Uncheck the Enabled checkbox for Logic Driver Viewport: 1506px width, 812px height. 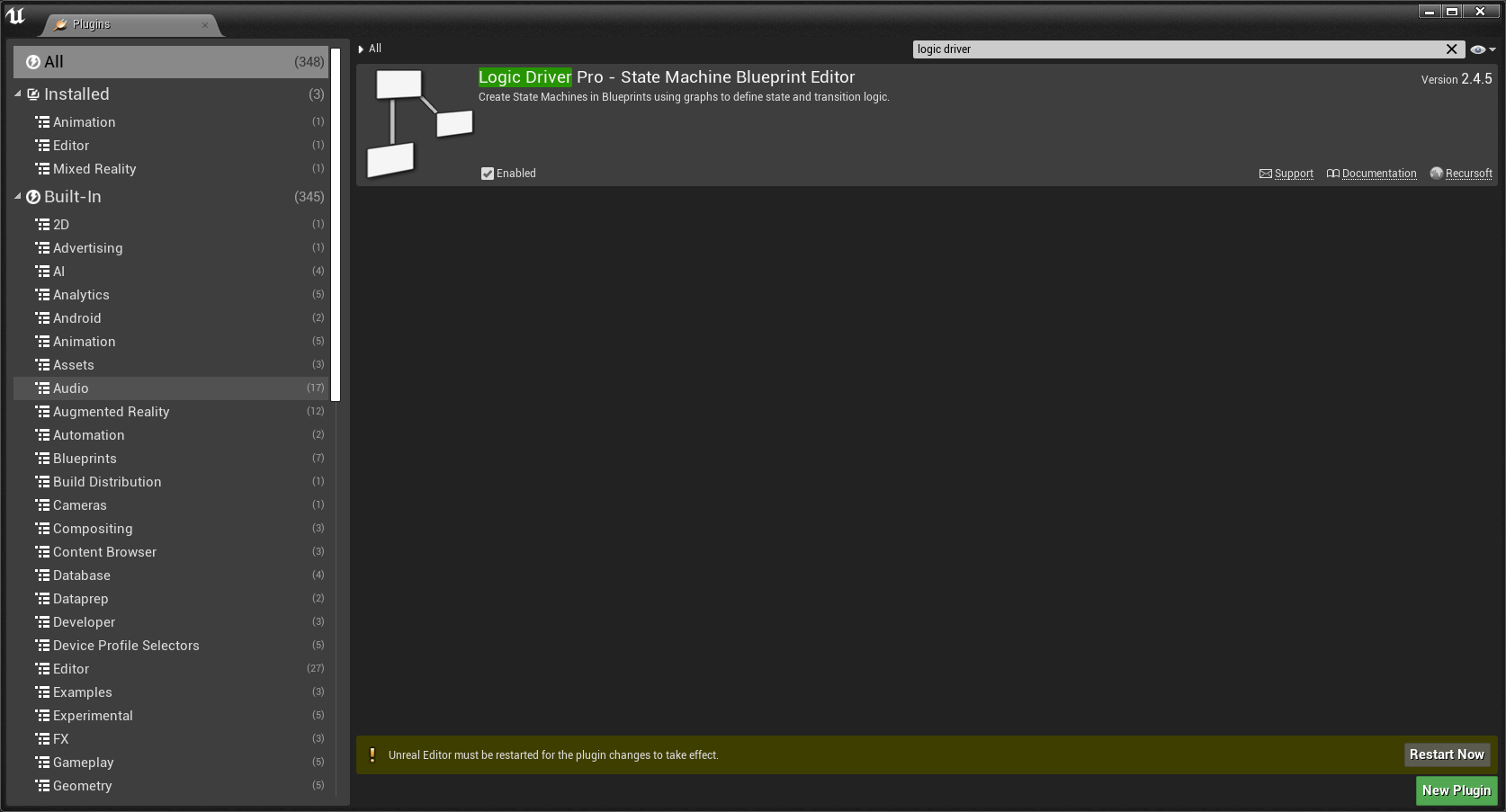point(488,174)
